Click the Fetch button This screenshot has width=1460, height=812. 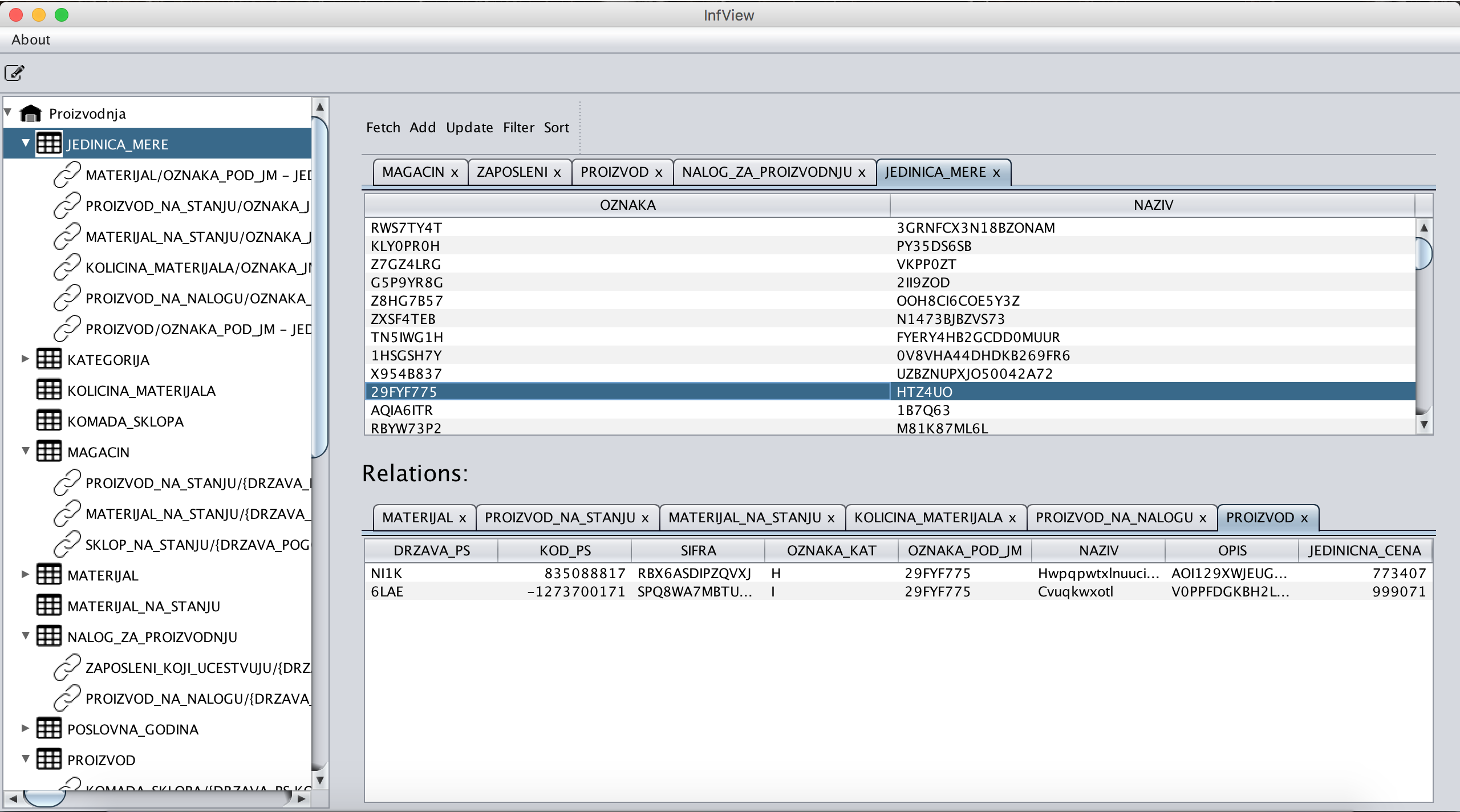coord(383,128)
